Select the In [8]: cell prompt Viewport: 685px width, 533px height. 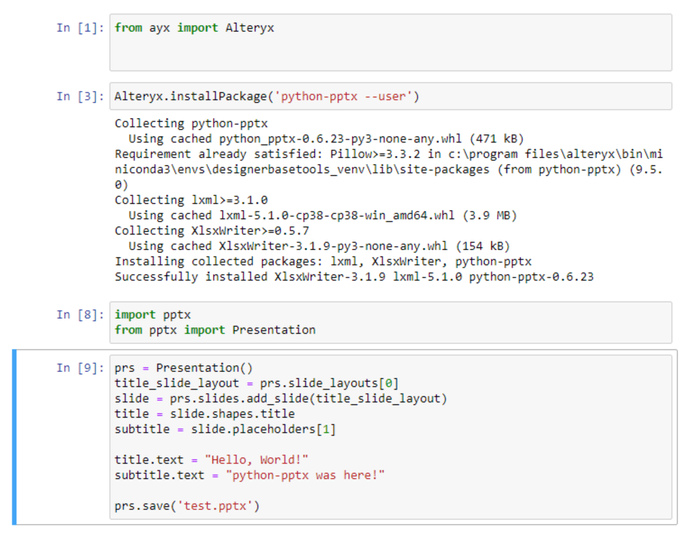click(x=80, y=315)
